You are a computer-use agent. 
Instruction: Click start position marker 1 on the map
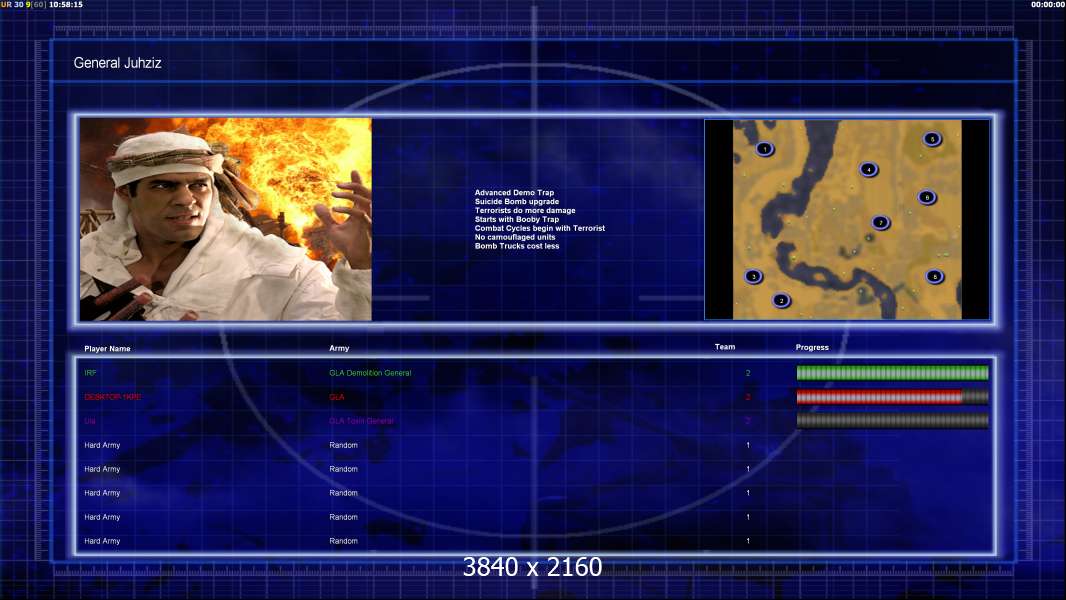pyautogui.click(x=765, y=149)
